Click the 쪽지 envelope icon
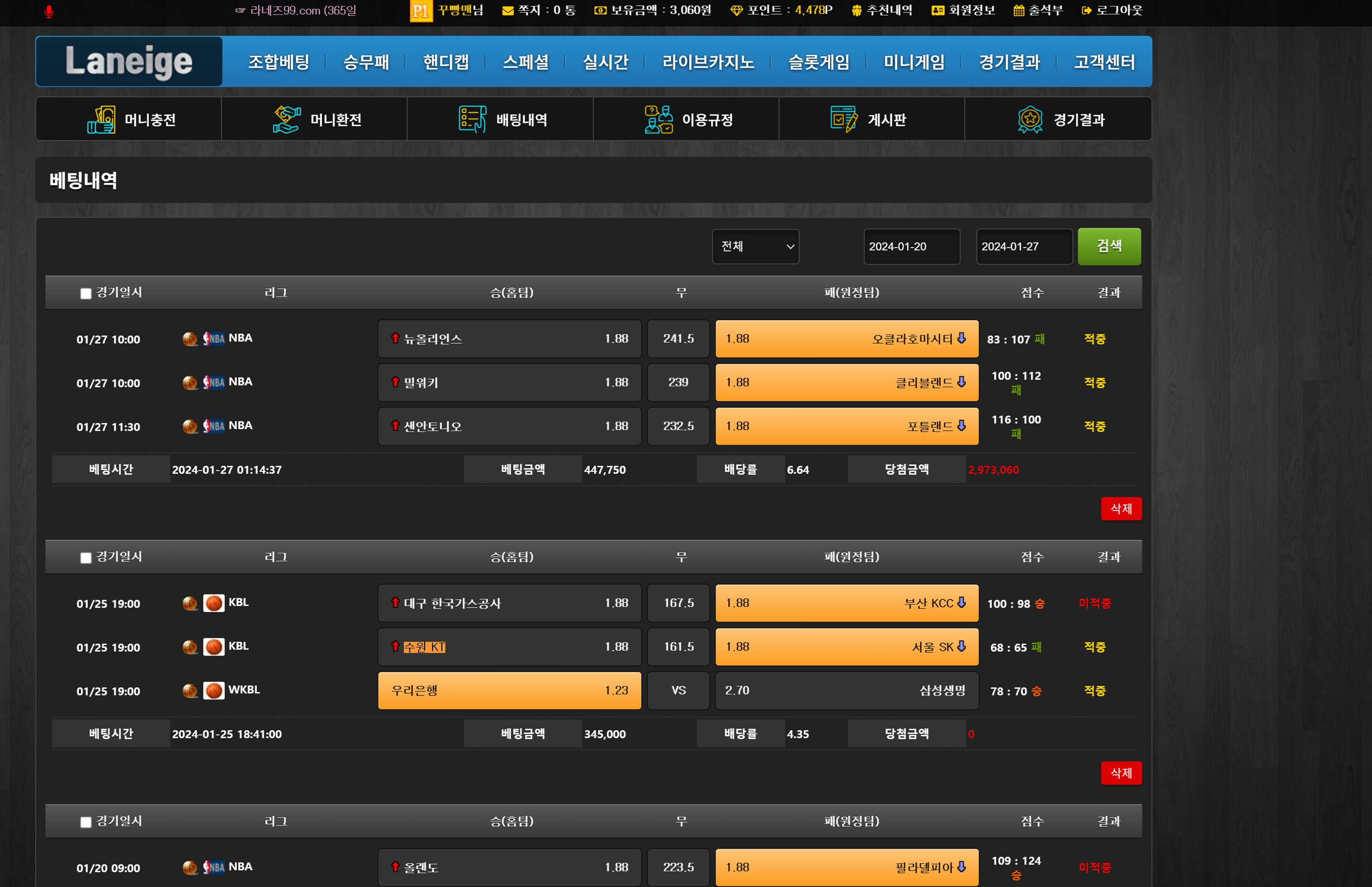Image resolution: width=1372 pixels, height=887 pixels. (507, 11)
